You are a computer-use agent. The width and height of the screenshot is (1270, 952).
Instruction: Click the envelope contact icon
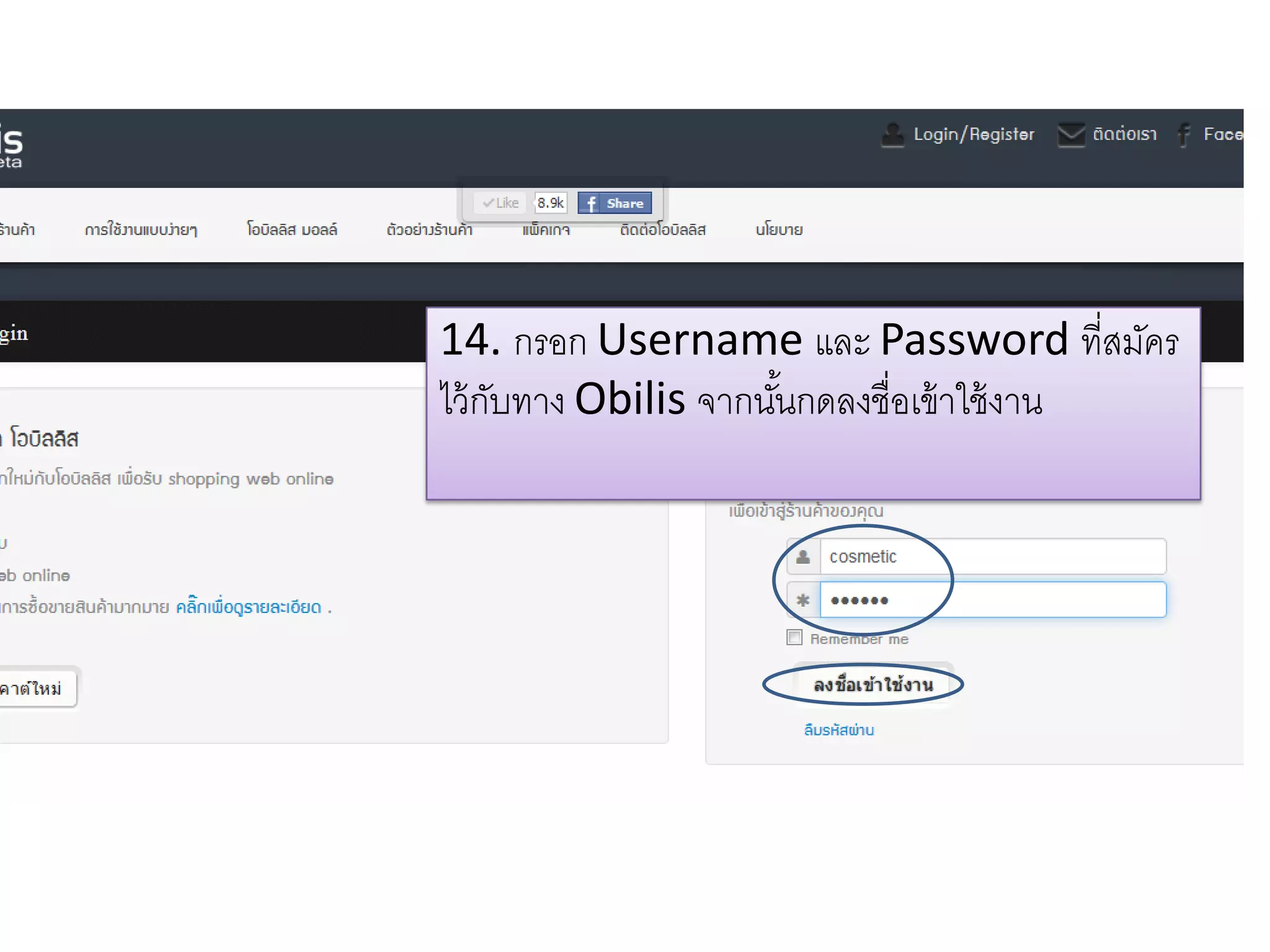point(1071,134)
